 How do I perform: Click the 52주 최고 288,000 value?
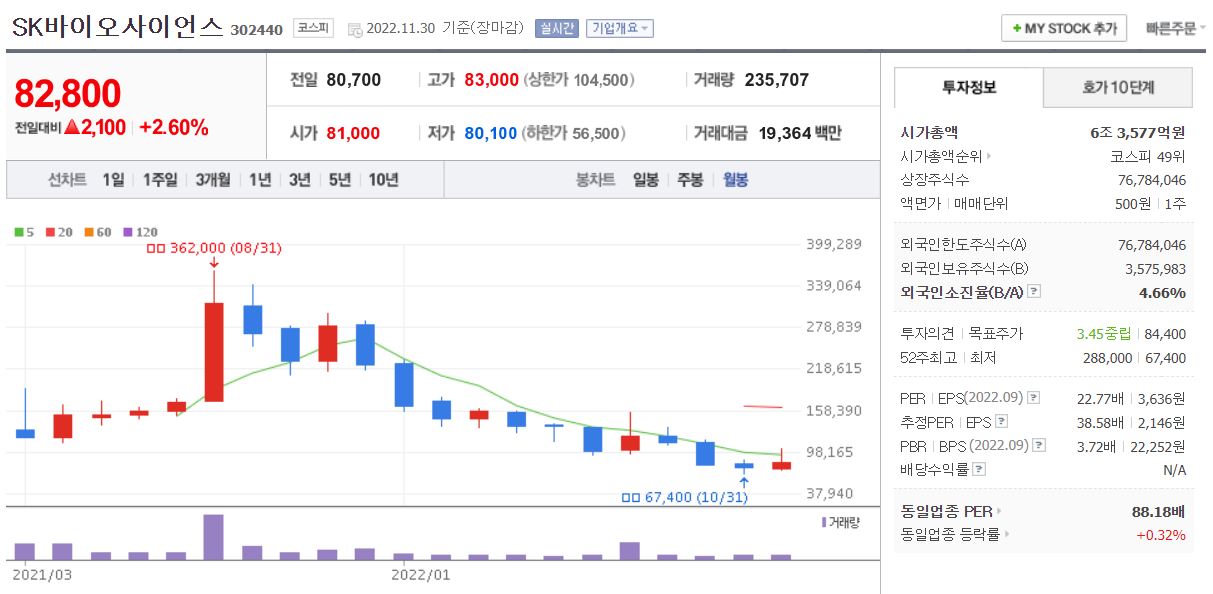click(1107, 358)
